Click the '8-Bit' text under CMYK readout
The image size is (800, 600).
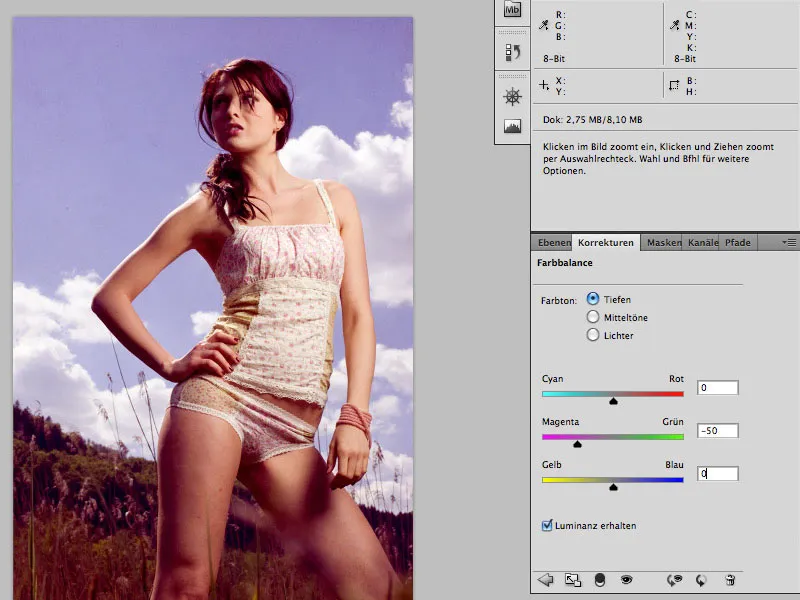click(685, 59)
